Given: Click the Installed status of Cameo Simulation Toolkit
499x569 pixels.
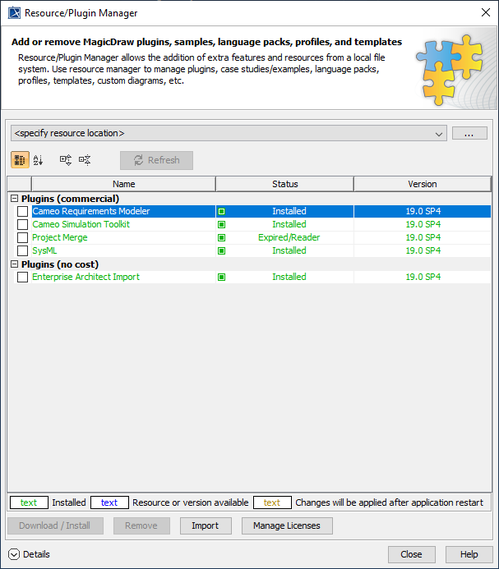Looking at the screenshot, I should 289,225.
